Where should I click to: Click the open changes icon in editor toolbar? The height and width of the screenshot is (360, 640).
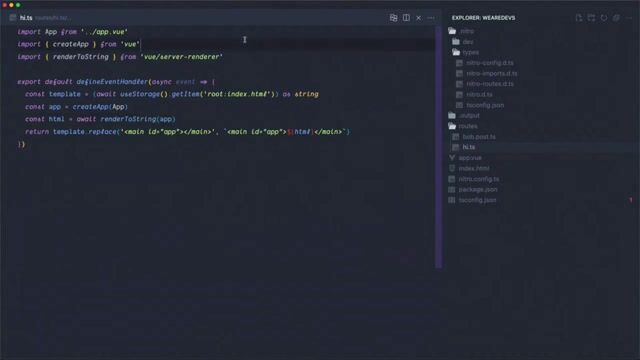pyautogui.click(x=393, y=18)
